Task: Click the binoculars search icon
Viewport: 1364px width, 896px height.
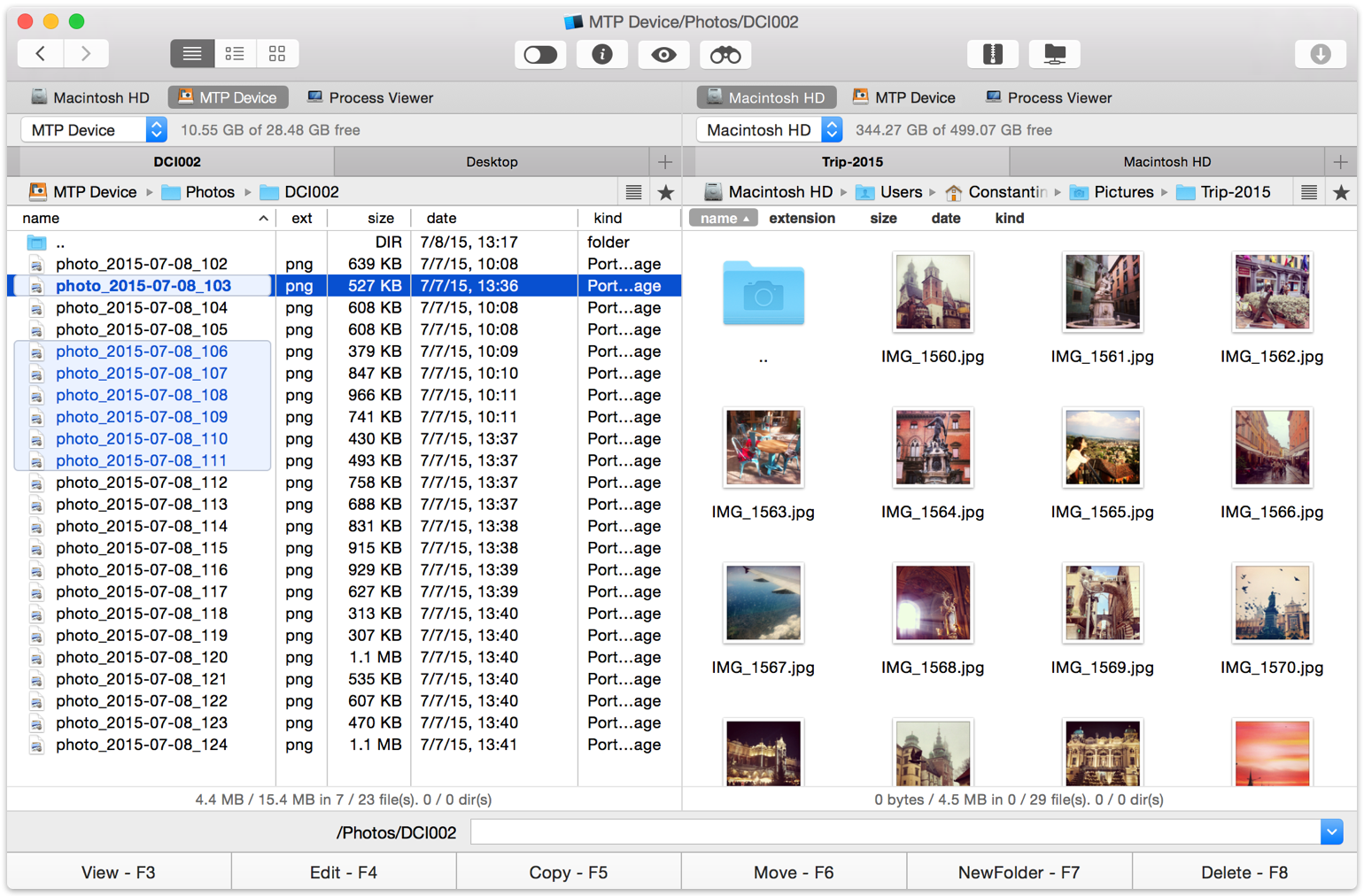Action: point(725,55)
